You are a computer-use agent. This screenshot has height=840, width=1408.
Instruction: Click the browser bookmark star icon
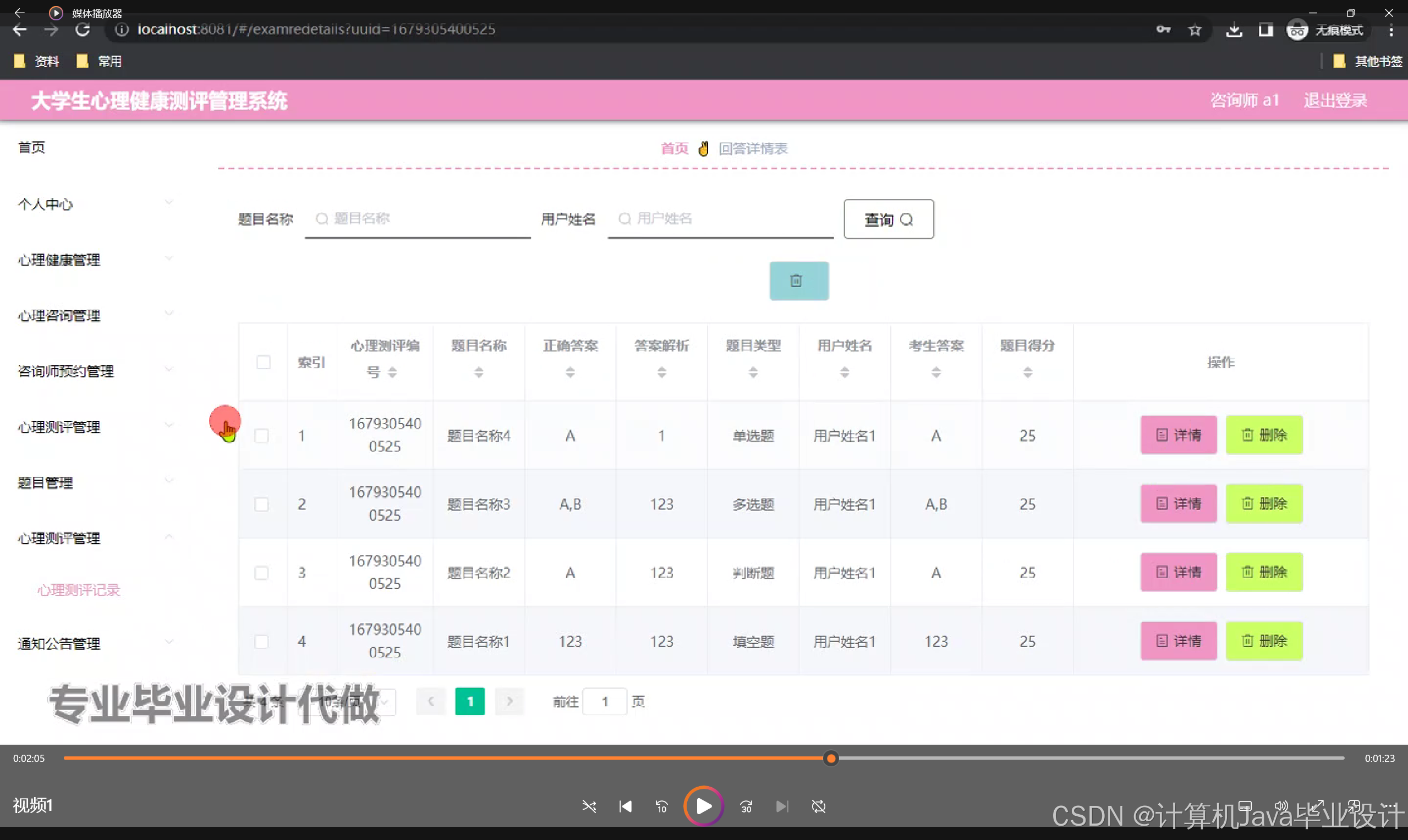click(1195, 30)
